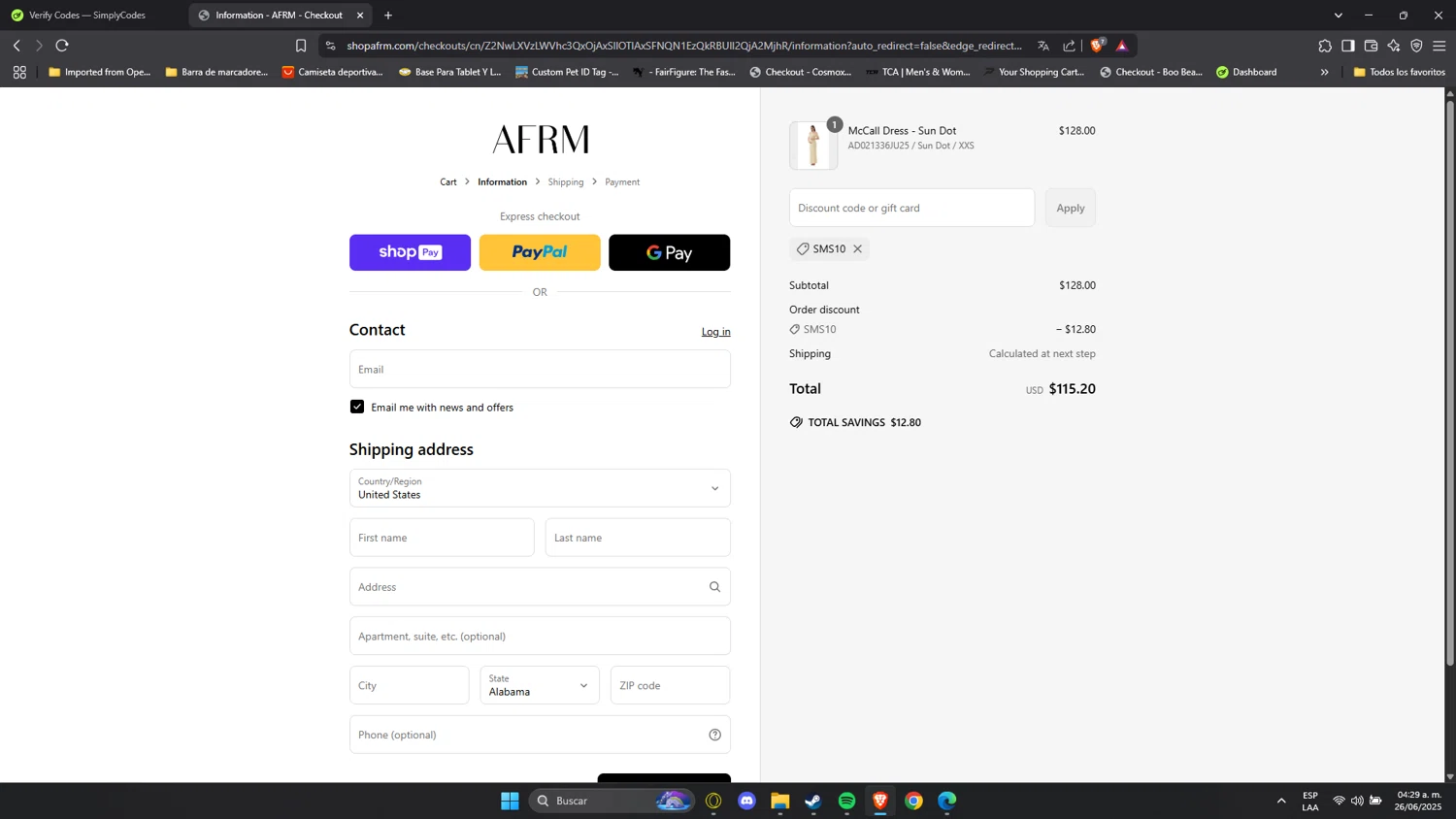Click the phone field help icon
Screen dimensions: 1456x819
(x=714, y=735)
